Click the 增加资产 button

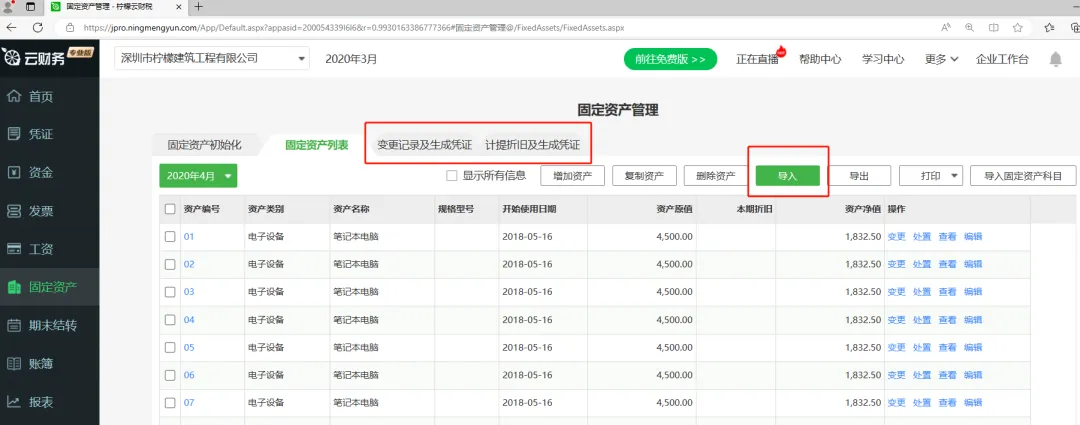click(x=572, y=176)
